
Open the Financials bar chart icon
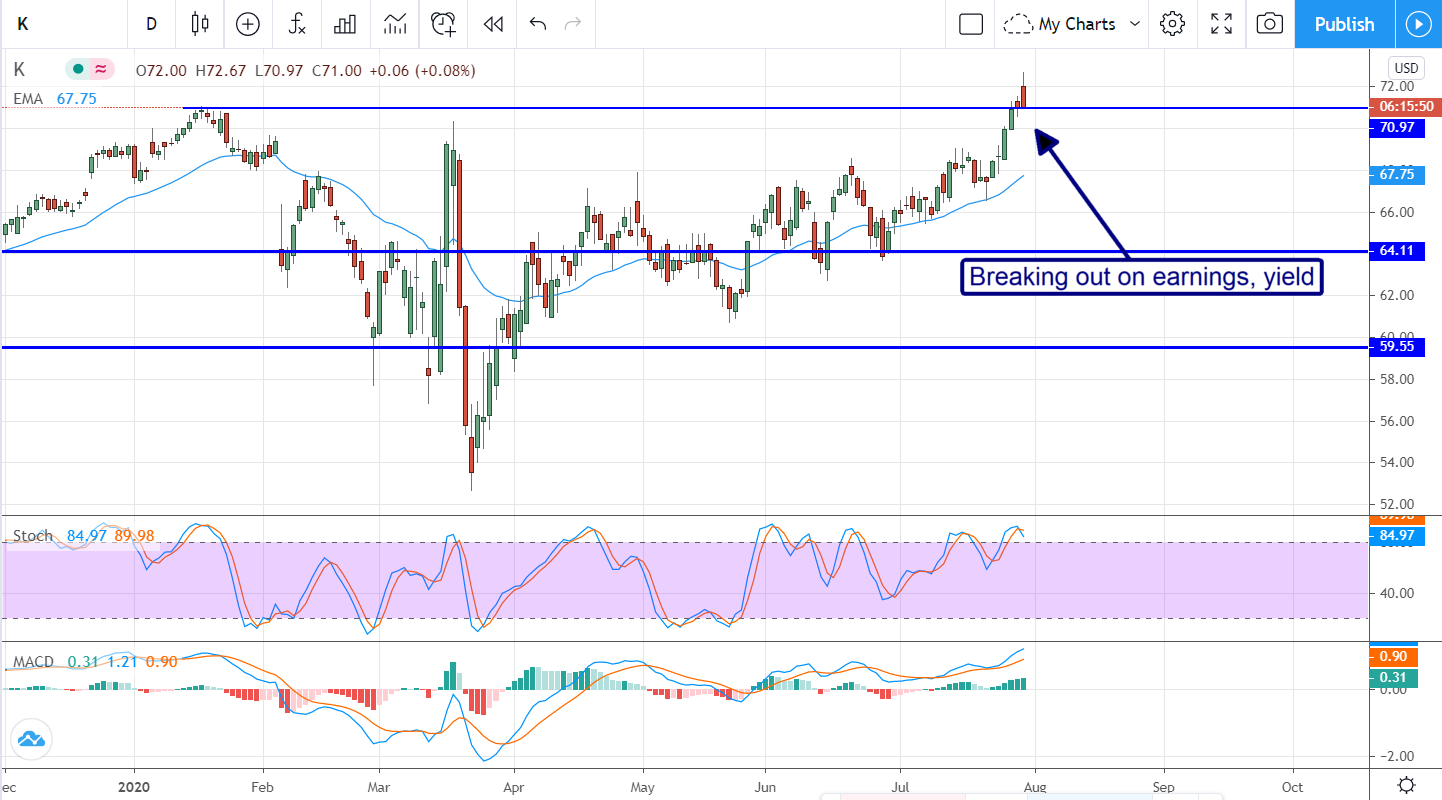pyautogui.click(x=345, y=24)
